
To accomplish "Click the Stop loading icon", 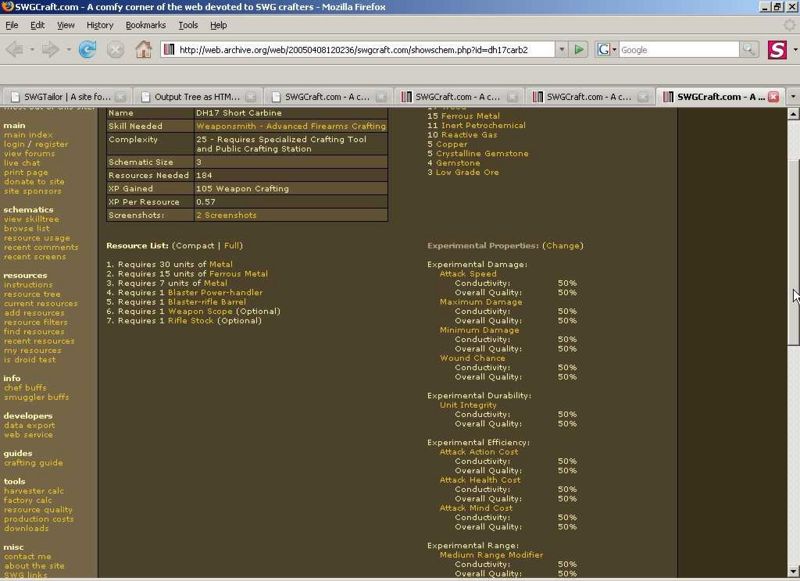I will tap(116, 49).
